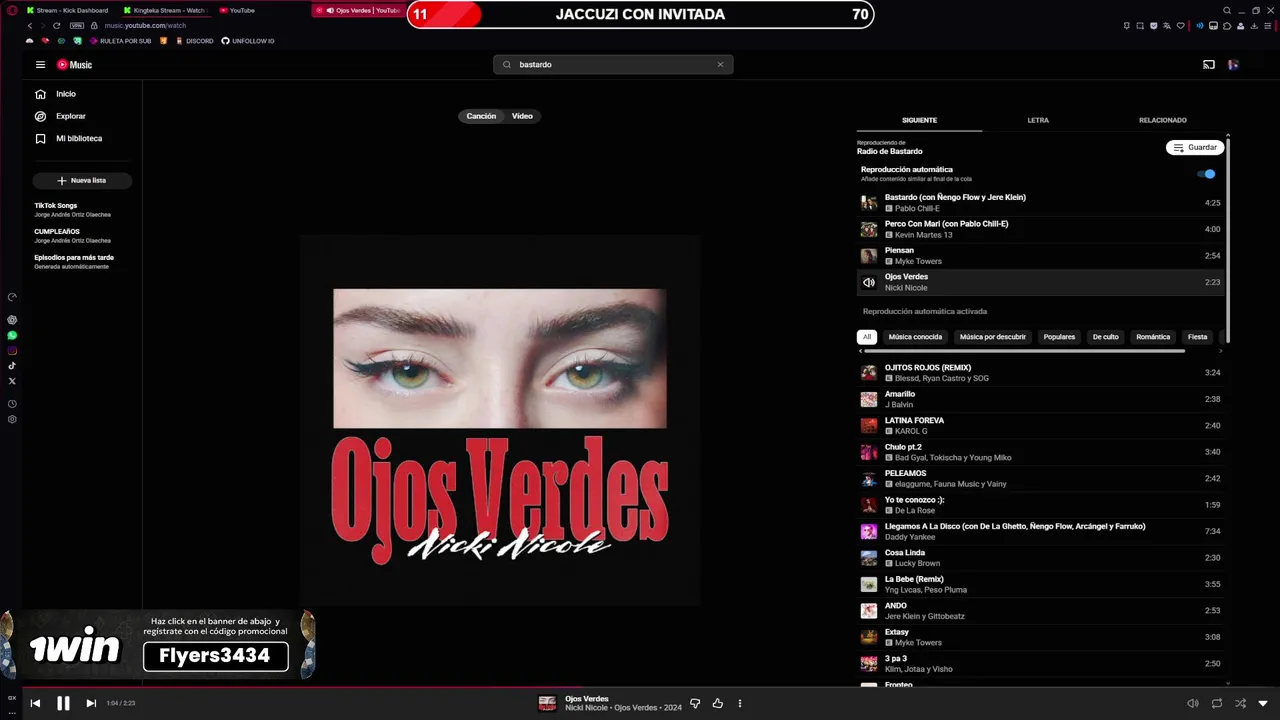Image resolution: width=1280 pixels, height=720 pixels.
Task: Like Ojos Verdes with thumbs up
Action: [717, 704]
